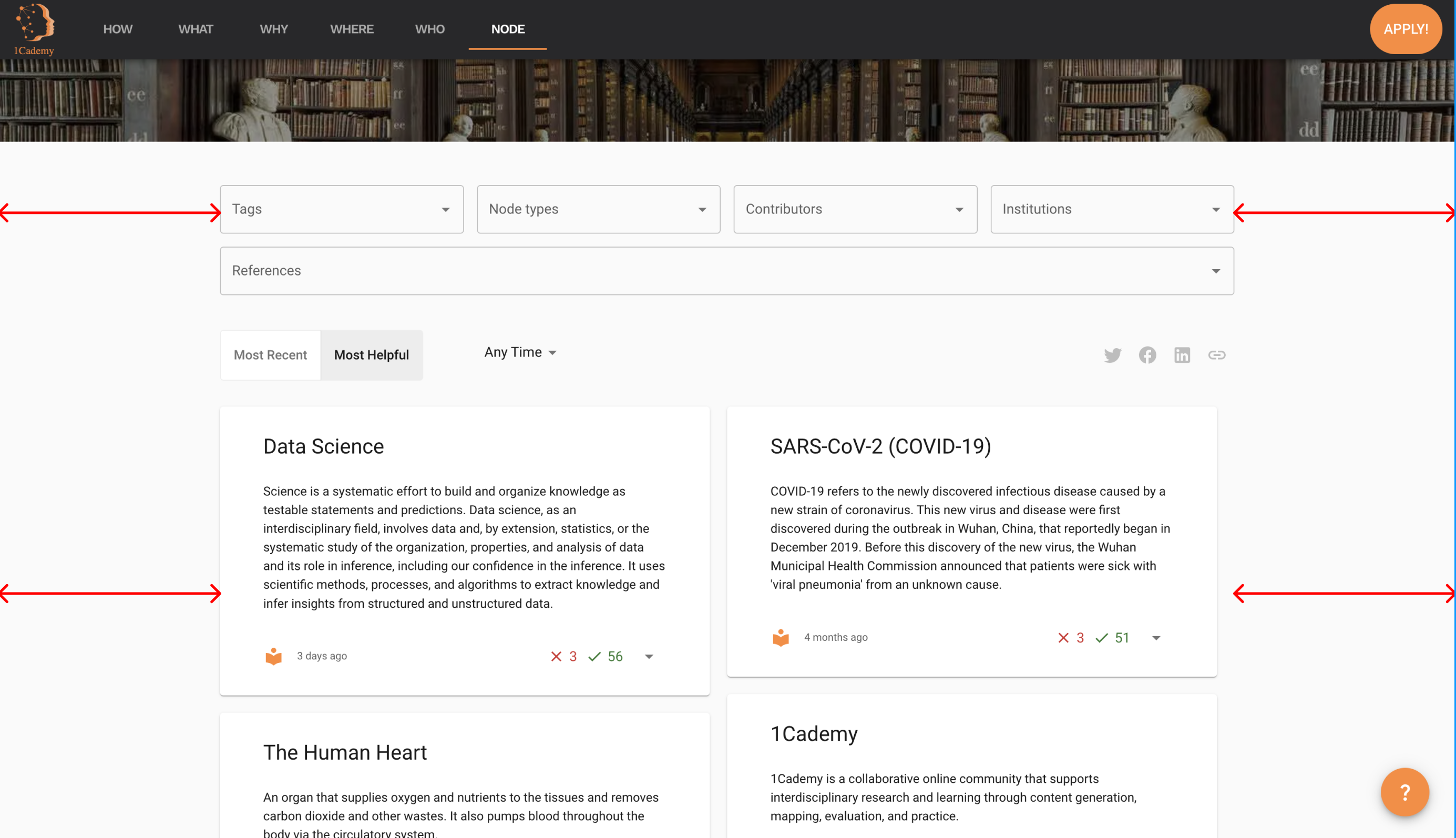Open the Tags dropdown

[342, 209]
